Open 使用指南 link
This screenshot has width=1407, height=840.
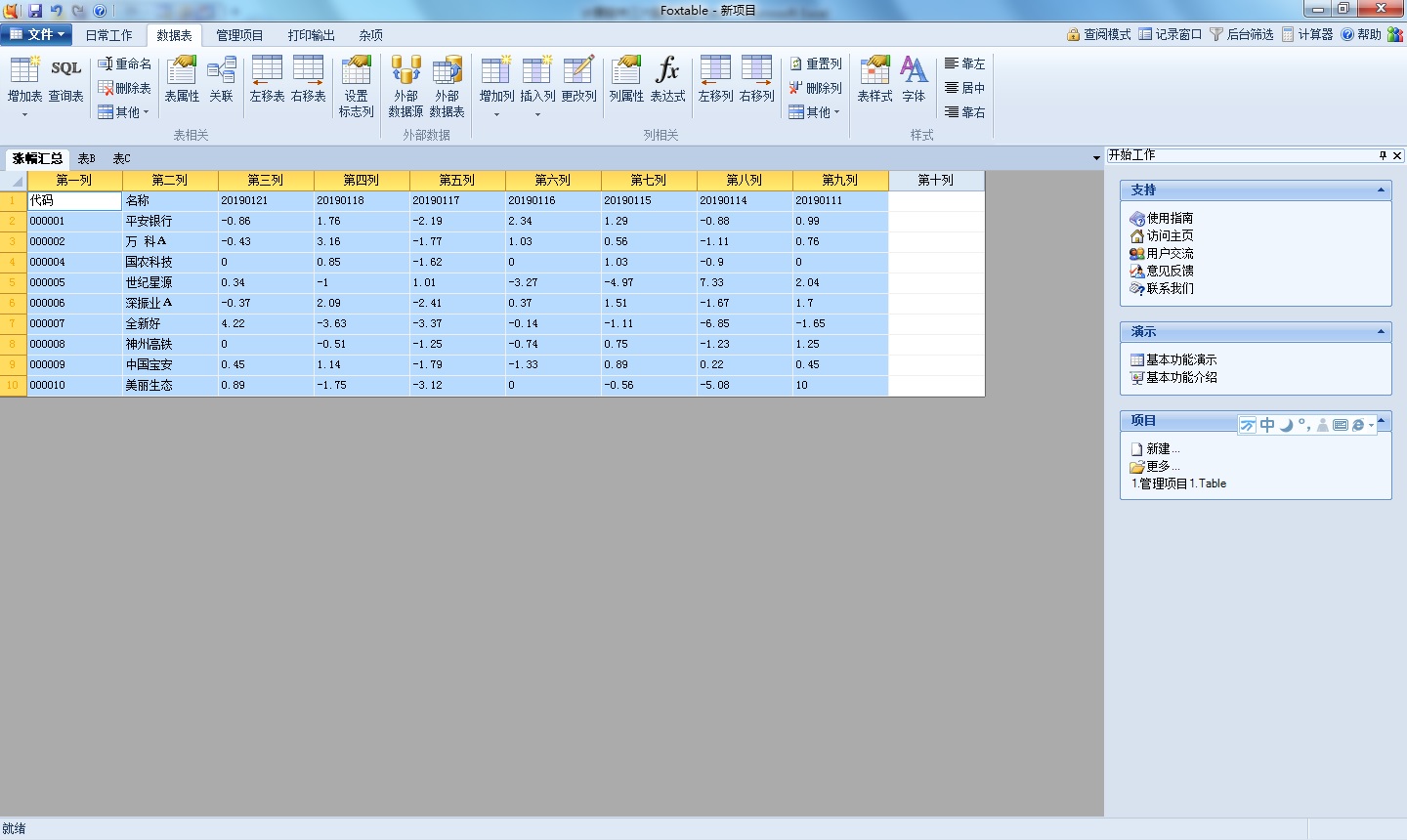[1161, 219]
